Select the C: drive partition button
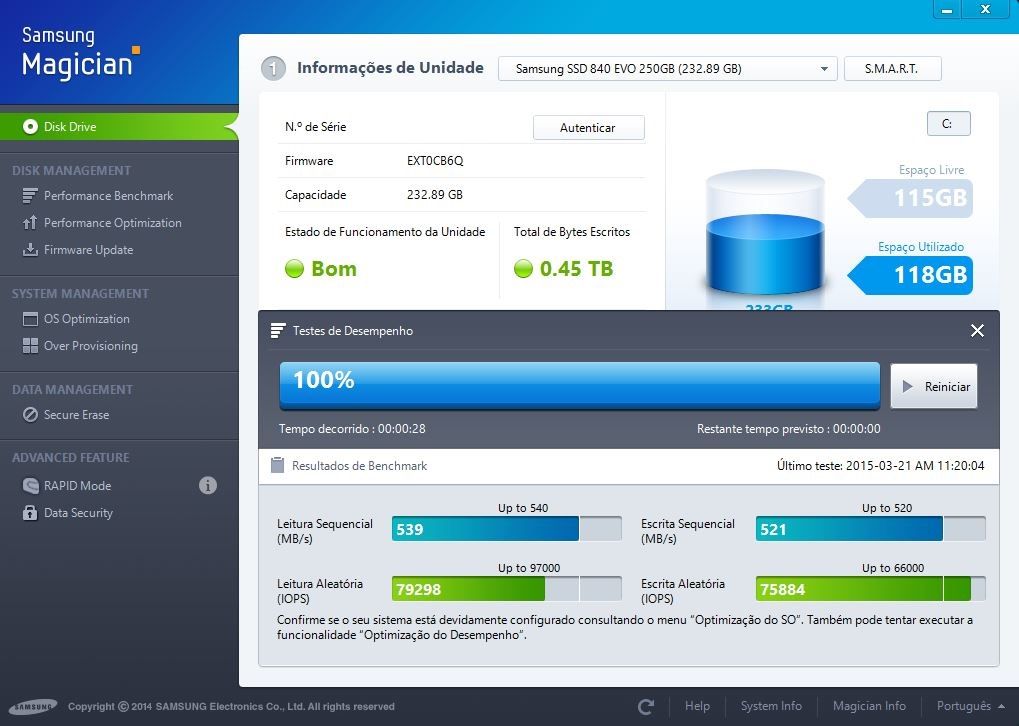This screenshot has width=1019, height=726. (x=948, y=124)
